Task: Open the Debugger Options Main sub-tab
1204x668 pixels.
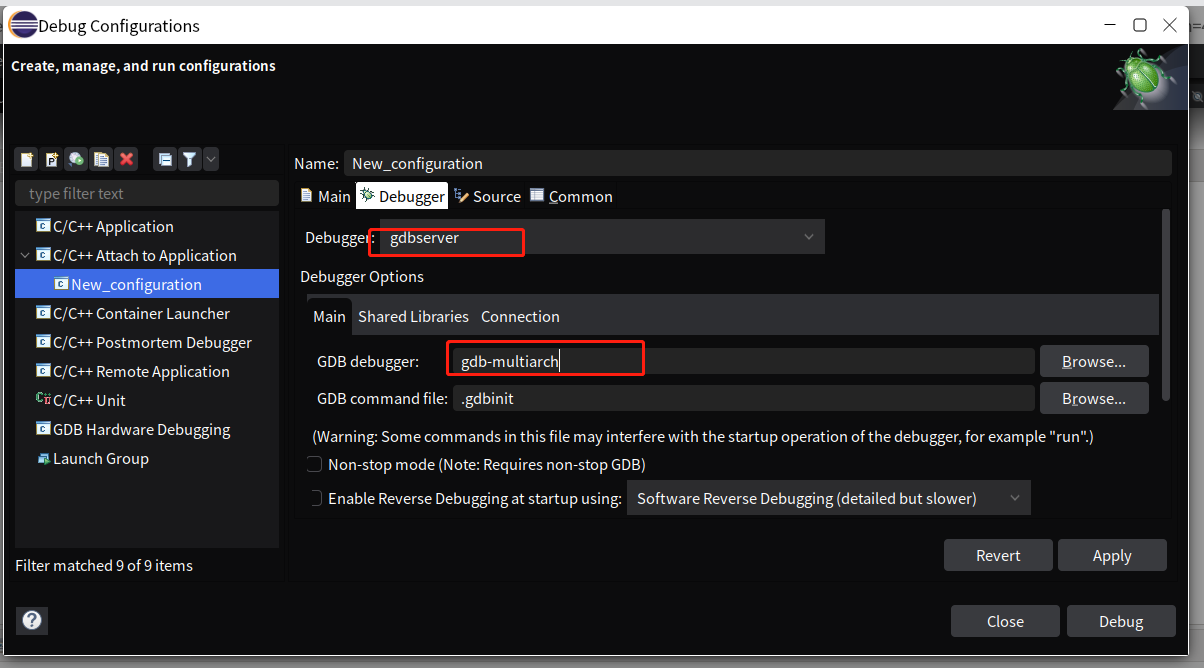Action: 329,316
